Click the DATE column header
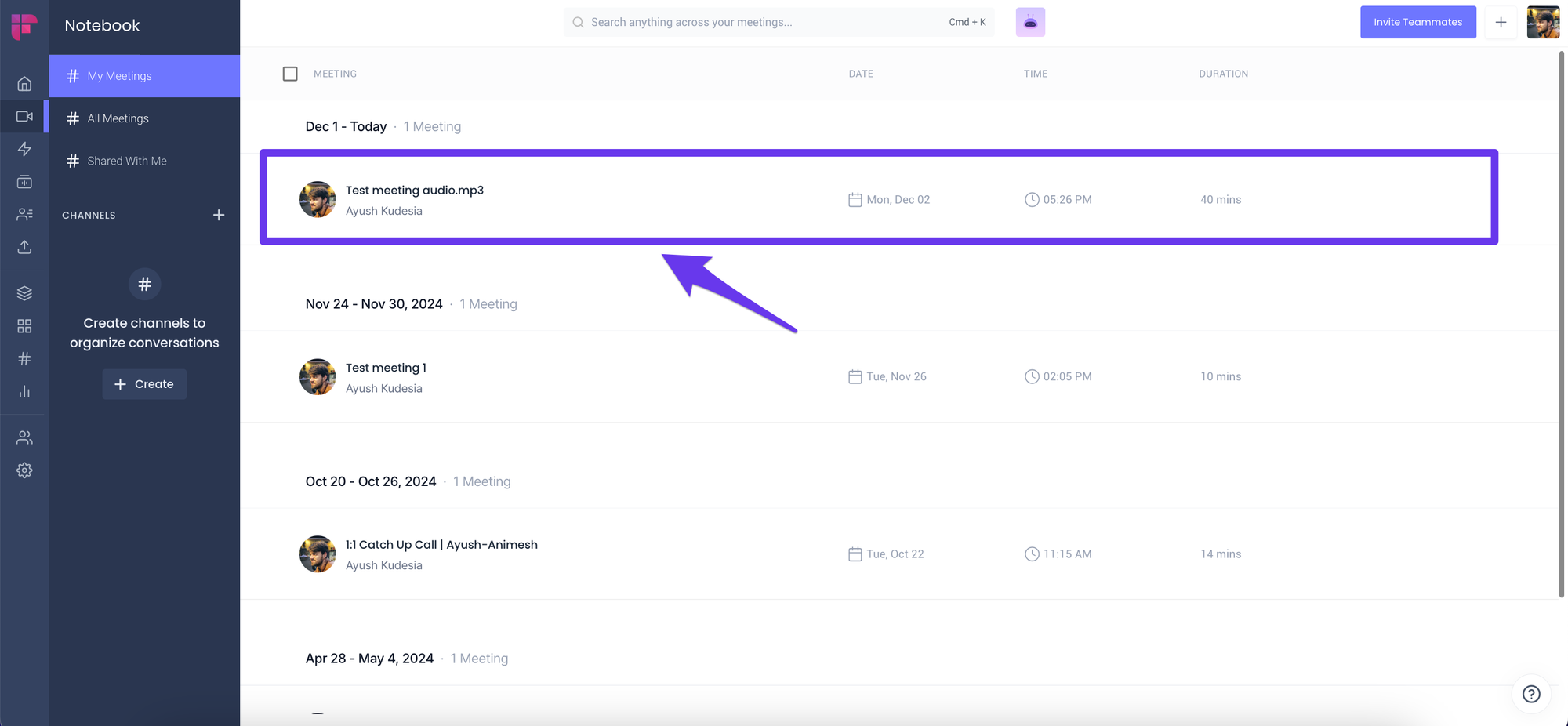Viewport: 1568px width, 726px height. point(861,74)
